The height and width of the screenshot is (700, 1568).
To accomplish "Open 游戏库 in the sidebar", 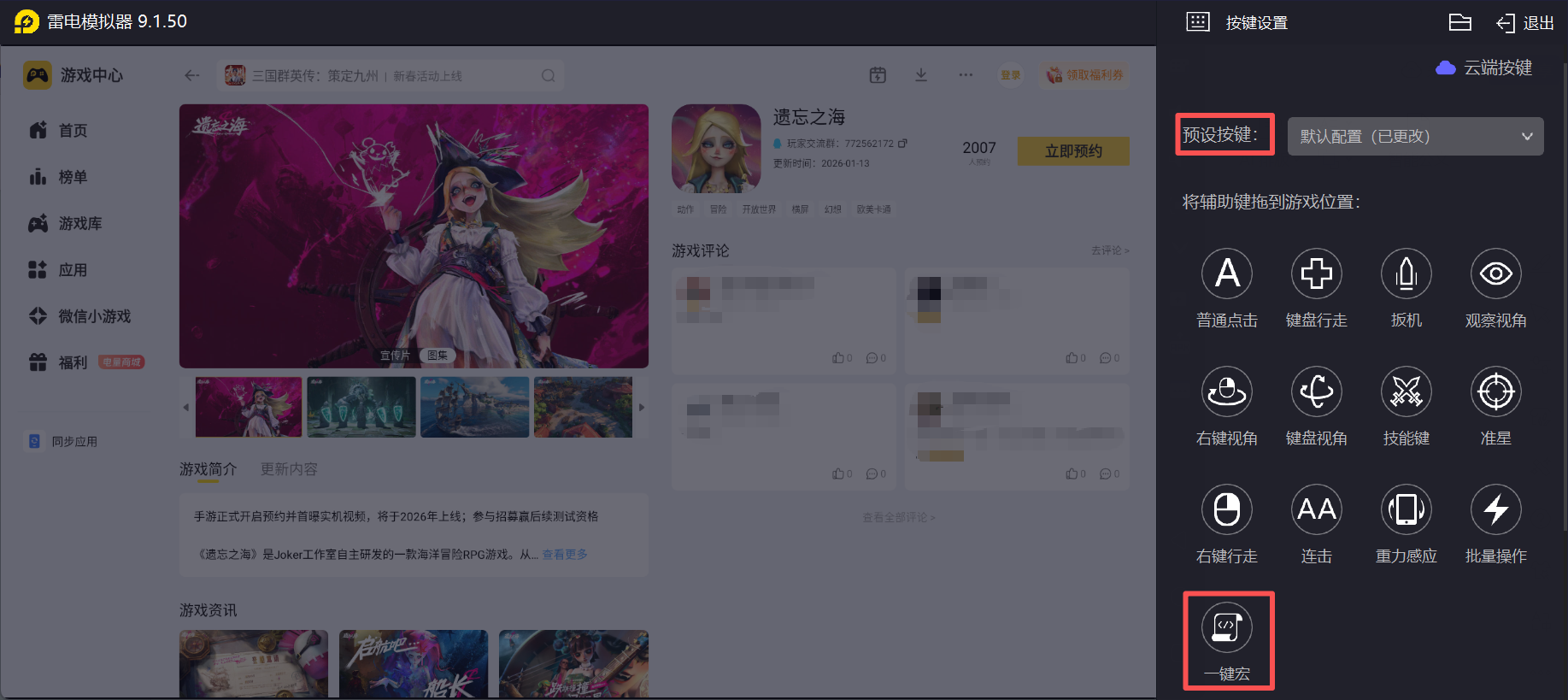I will (x=65, y=223).
